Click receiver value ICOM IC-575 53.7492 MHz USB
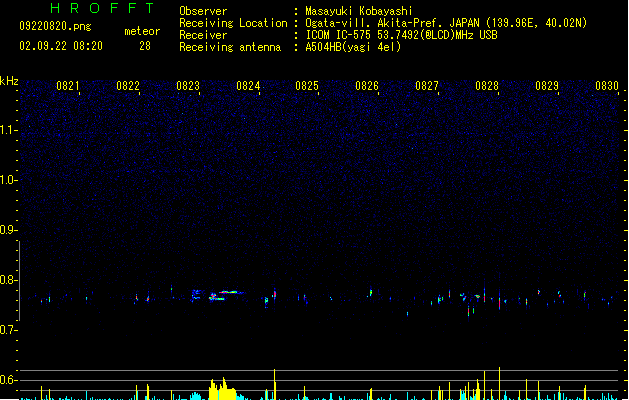This screenshot has width=629, height=400. point(401,35)
